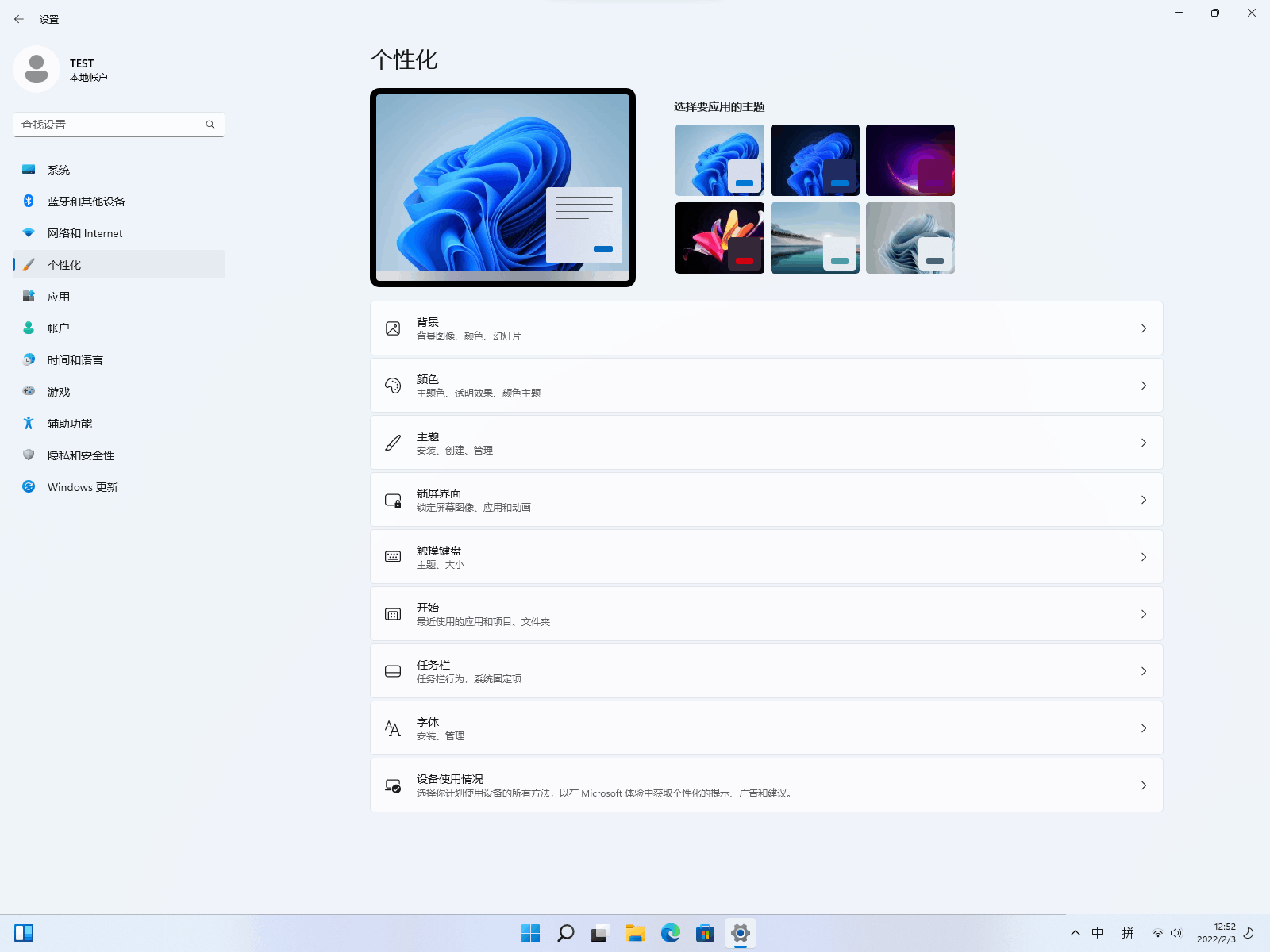Expand the 触摸键盘 row chevron
The image size is (1270, 952).
coord(1144,557)
